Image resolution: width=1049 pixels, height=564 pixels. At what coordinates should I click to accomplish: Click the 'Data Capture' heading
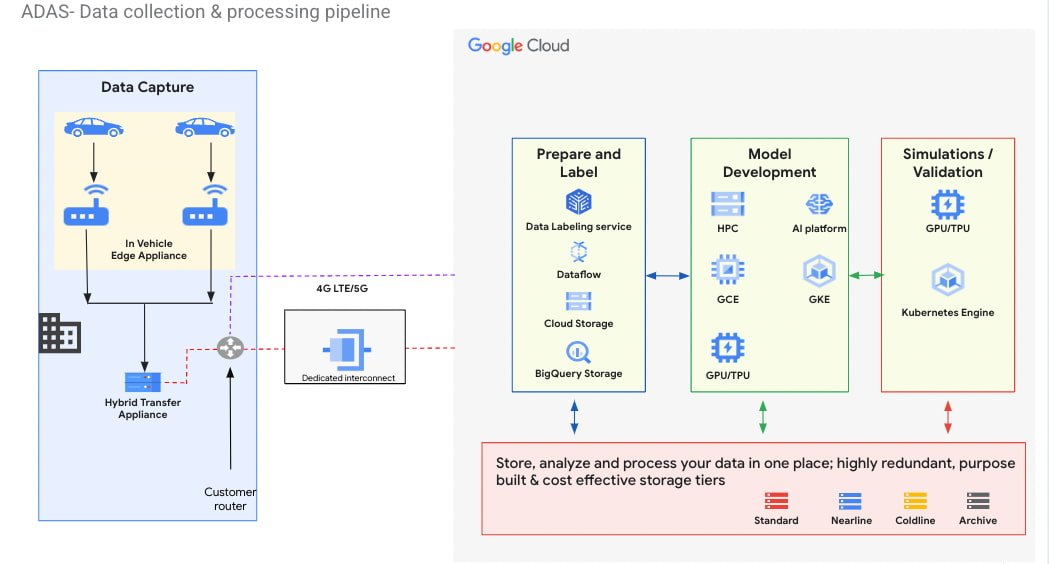click(x=147, y=87)
